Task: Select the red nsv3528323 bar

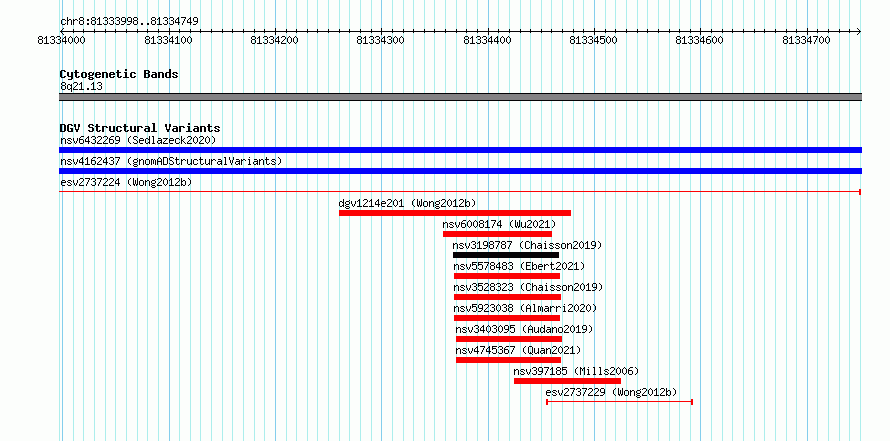Action: pos(507,297)
